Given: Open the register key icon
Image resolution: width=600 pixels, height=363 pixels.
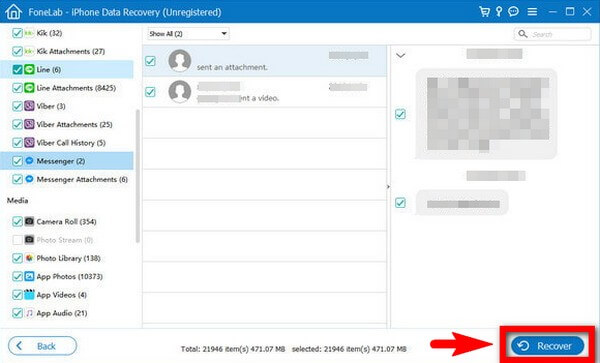Looking at the screenshot, I should coord(499,11).
